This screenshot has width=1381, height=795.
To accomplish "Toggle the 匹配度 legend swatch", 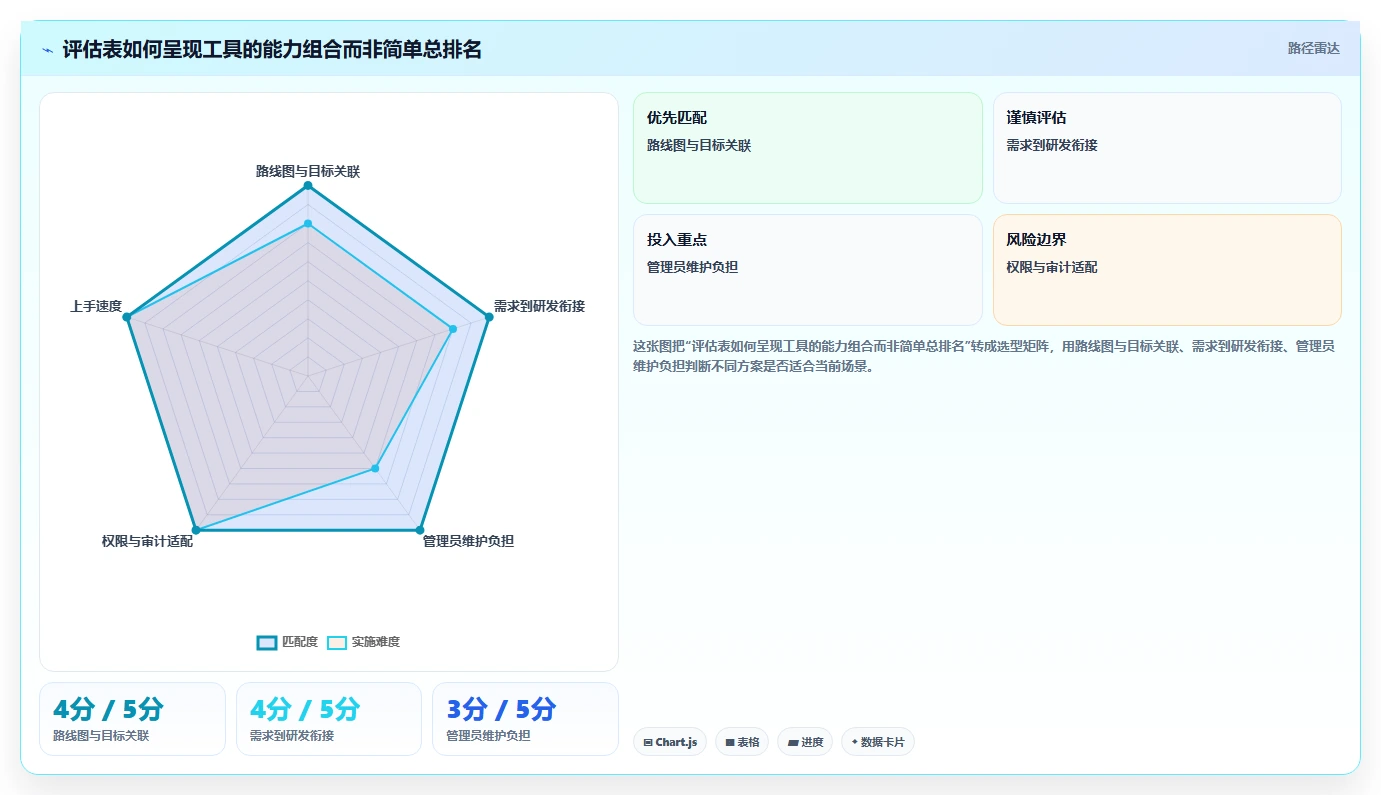I will coord(267,642).
